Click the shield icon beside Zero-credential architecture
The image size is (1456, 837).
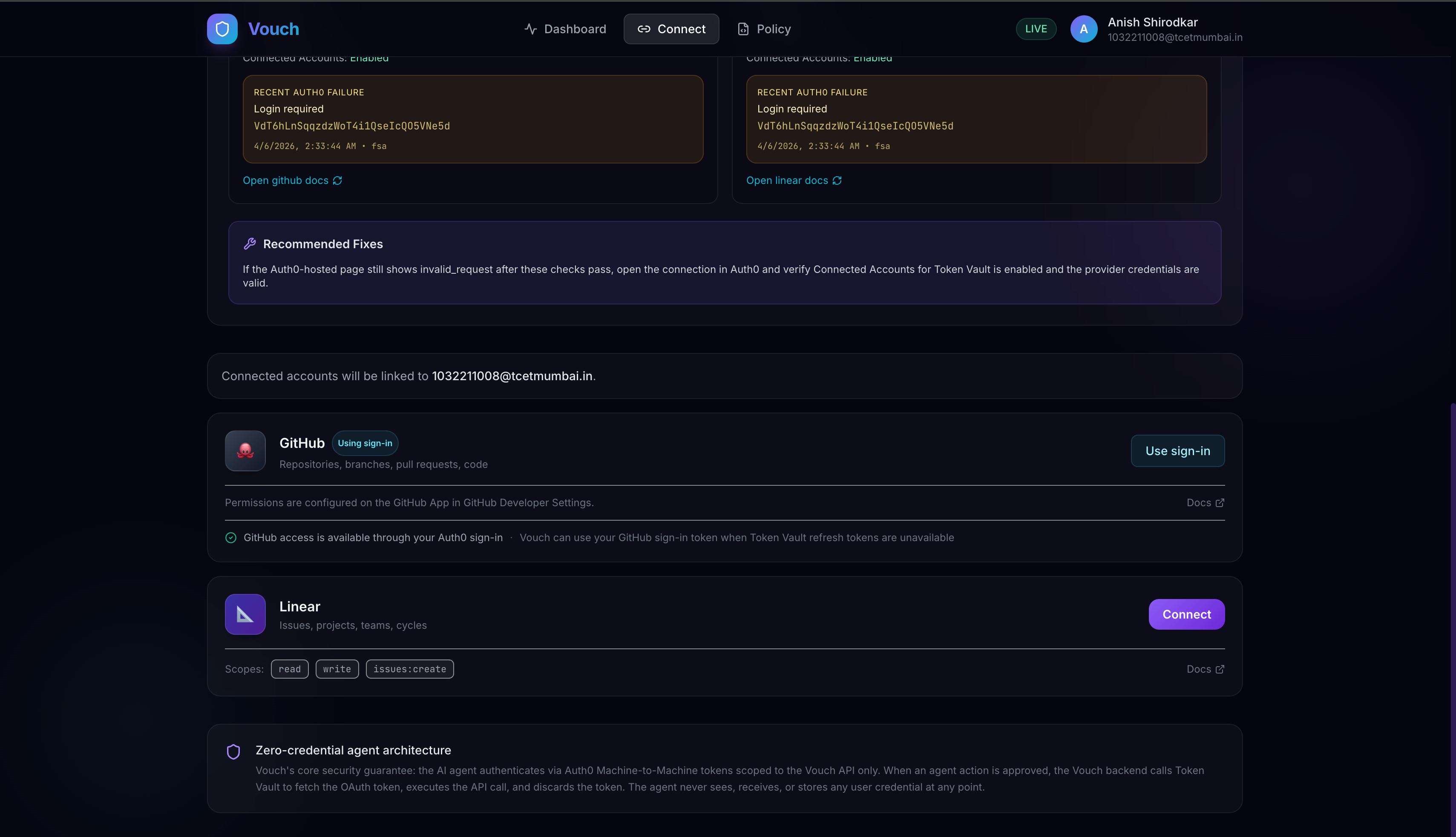point(233,751)
